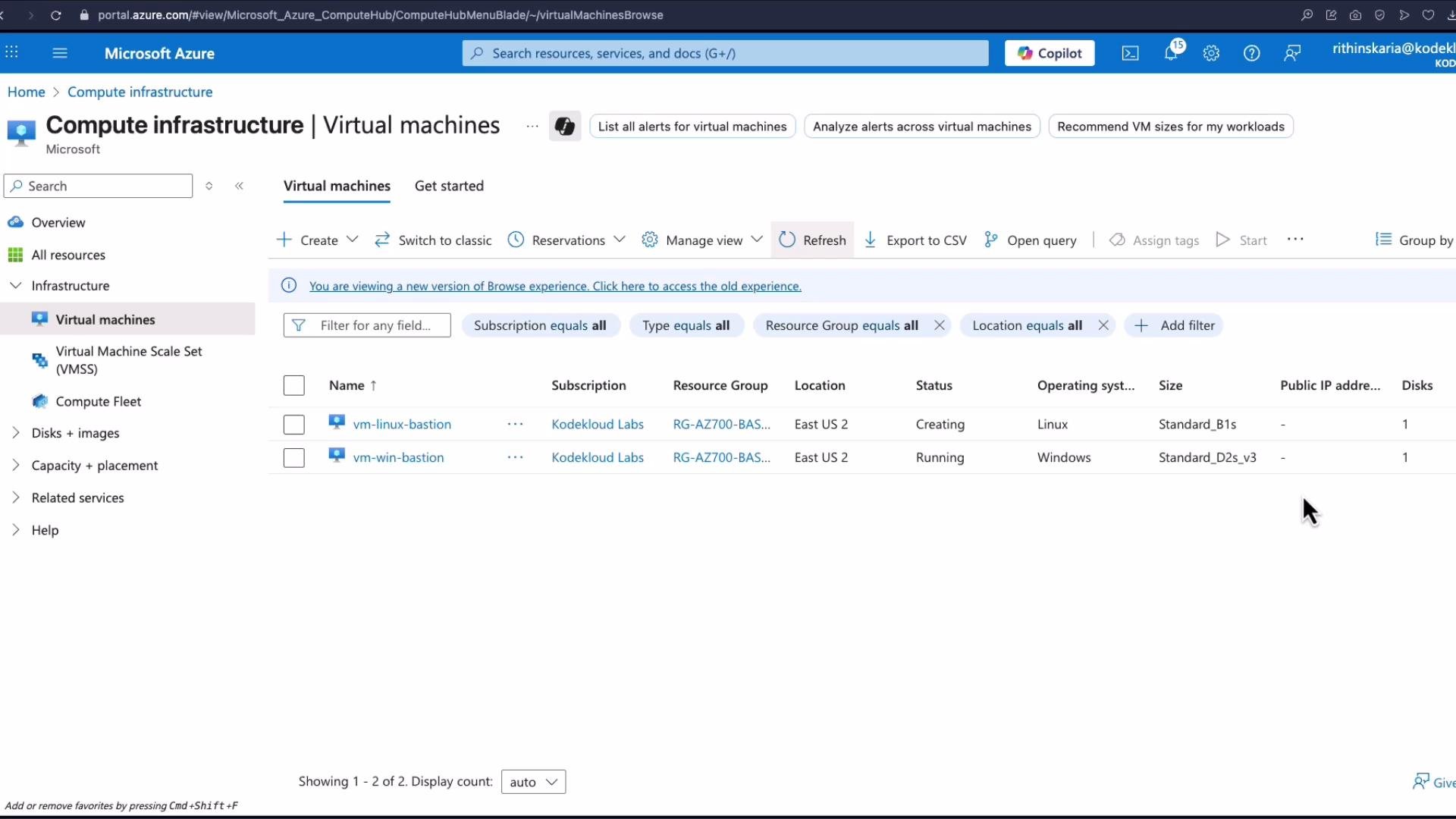The image size is (1456, 819).
Task: Open the Create dropdown
Action: click(x=317, y=240)
